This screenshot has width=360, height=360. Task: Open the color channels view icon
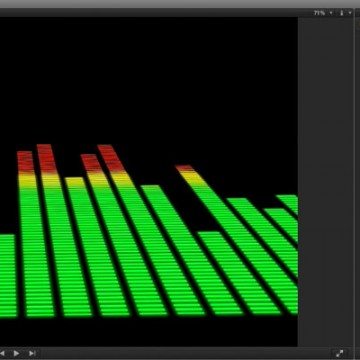(342, 13)
